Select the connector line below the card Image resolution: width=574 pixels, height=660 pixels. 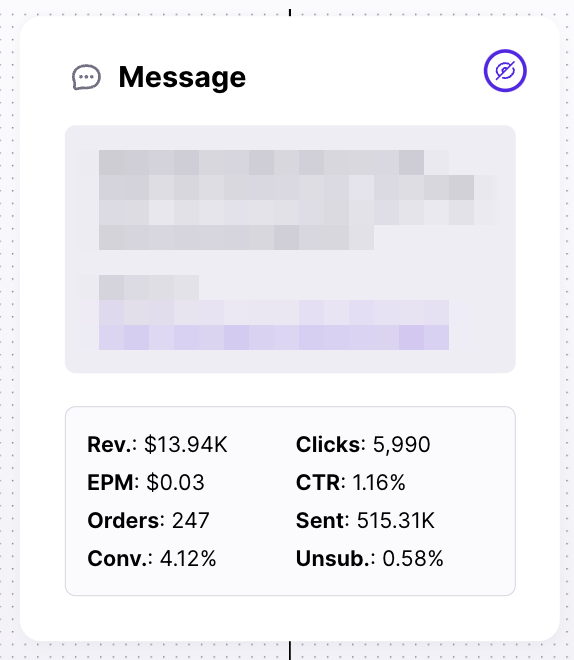[x=290, y=651]
